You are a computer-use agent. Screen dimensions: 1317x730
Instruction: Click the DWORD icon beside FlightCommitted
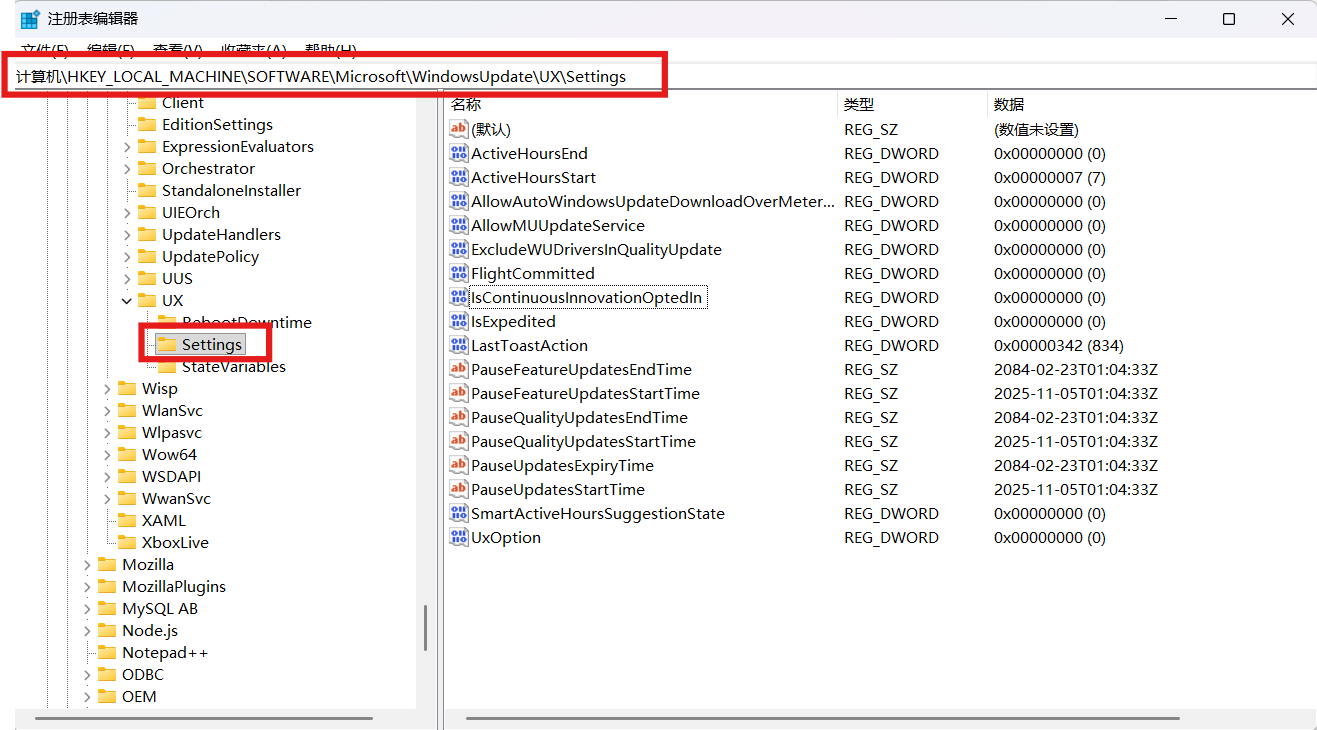(459, 273)
